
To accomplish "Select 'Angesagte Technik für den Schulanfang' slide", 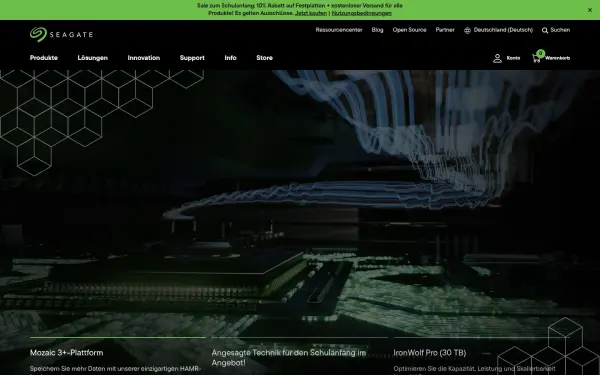I will click(289, 357).
